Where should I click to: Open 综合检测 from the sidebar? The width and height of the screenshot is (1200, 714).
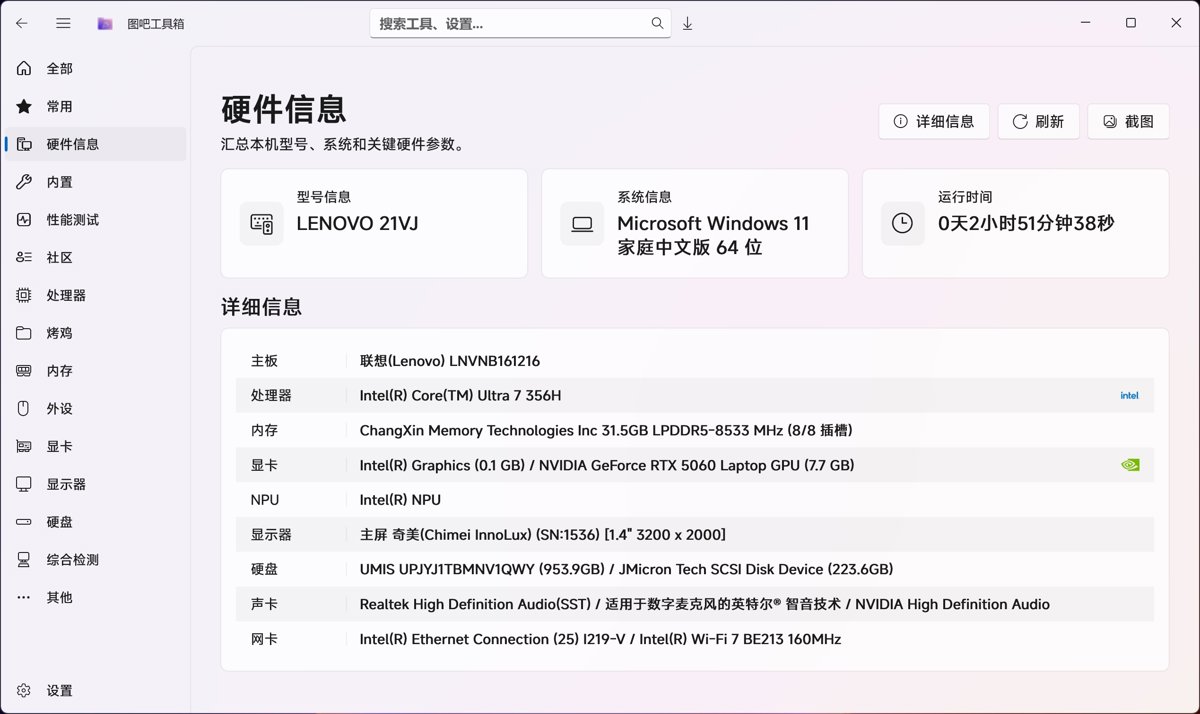point(95,560)
